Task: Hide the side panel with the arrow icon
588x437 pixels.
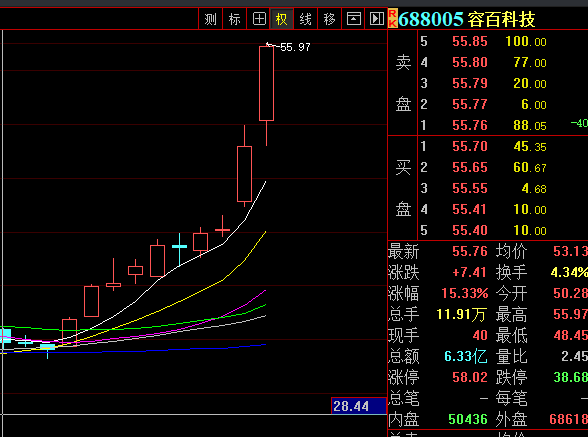Action: pos(376,19)
